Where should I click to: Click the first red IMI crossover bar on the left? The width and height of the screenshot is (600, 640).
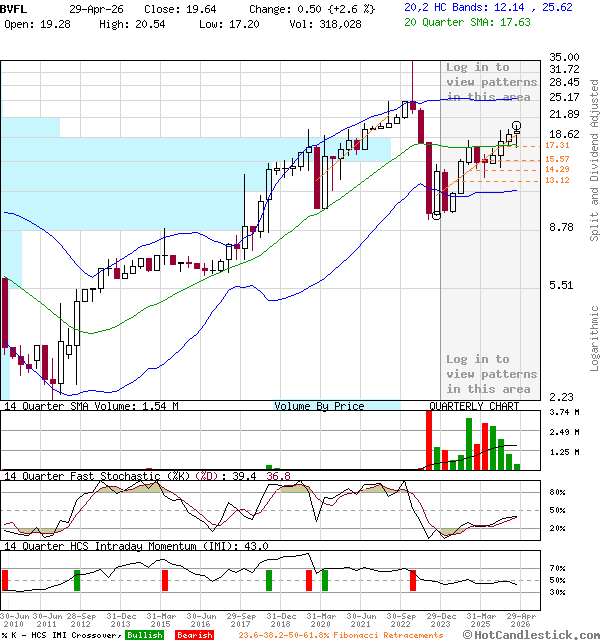tap(5, 580)
